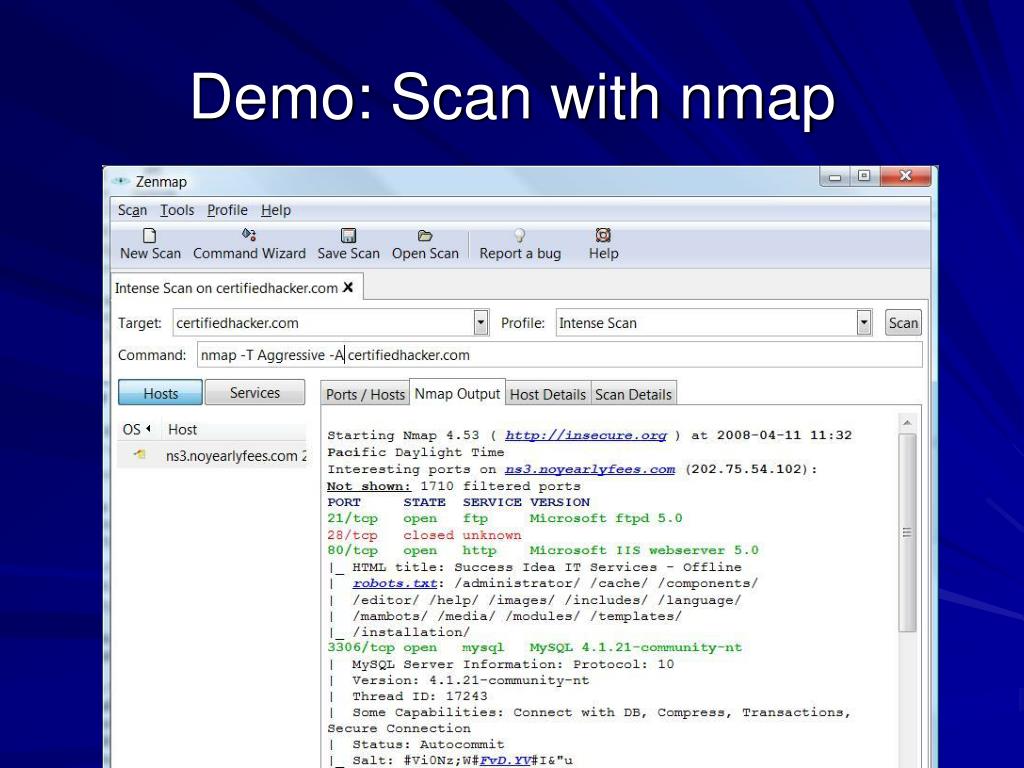Open the Tools menu
The width and height of the screenshot is (1024, 768).
click(x=177, y=210)
